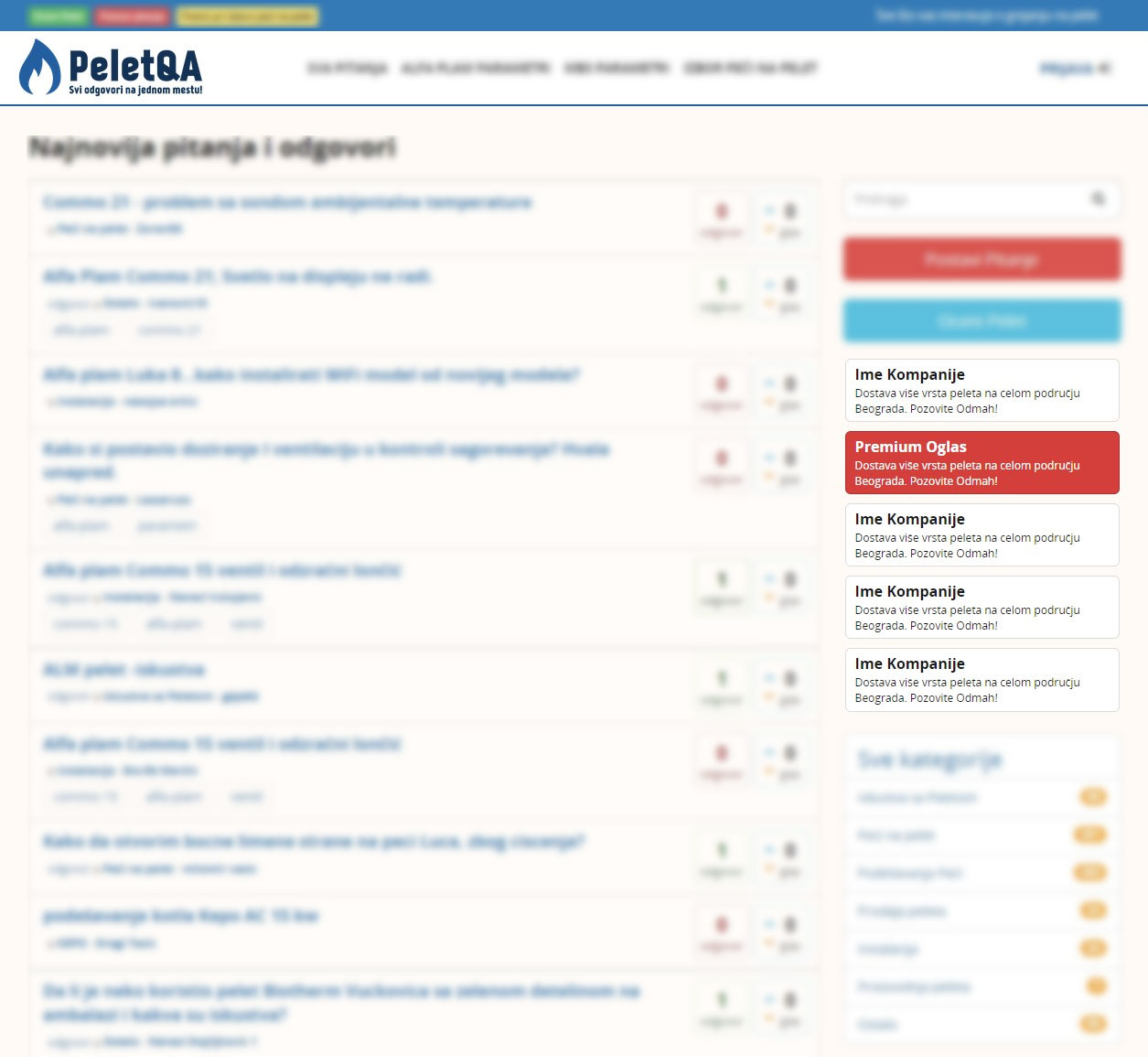The image size is (1148, 1057).
Task: Click the magnifier icon in the search box
Action: point(1098,199)
